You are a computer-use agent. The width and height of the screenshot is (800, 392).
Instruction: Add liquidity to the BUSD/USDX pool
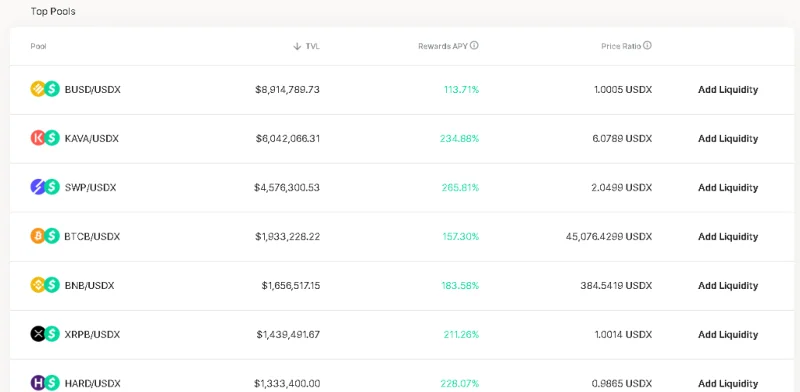tap(728, 89)
